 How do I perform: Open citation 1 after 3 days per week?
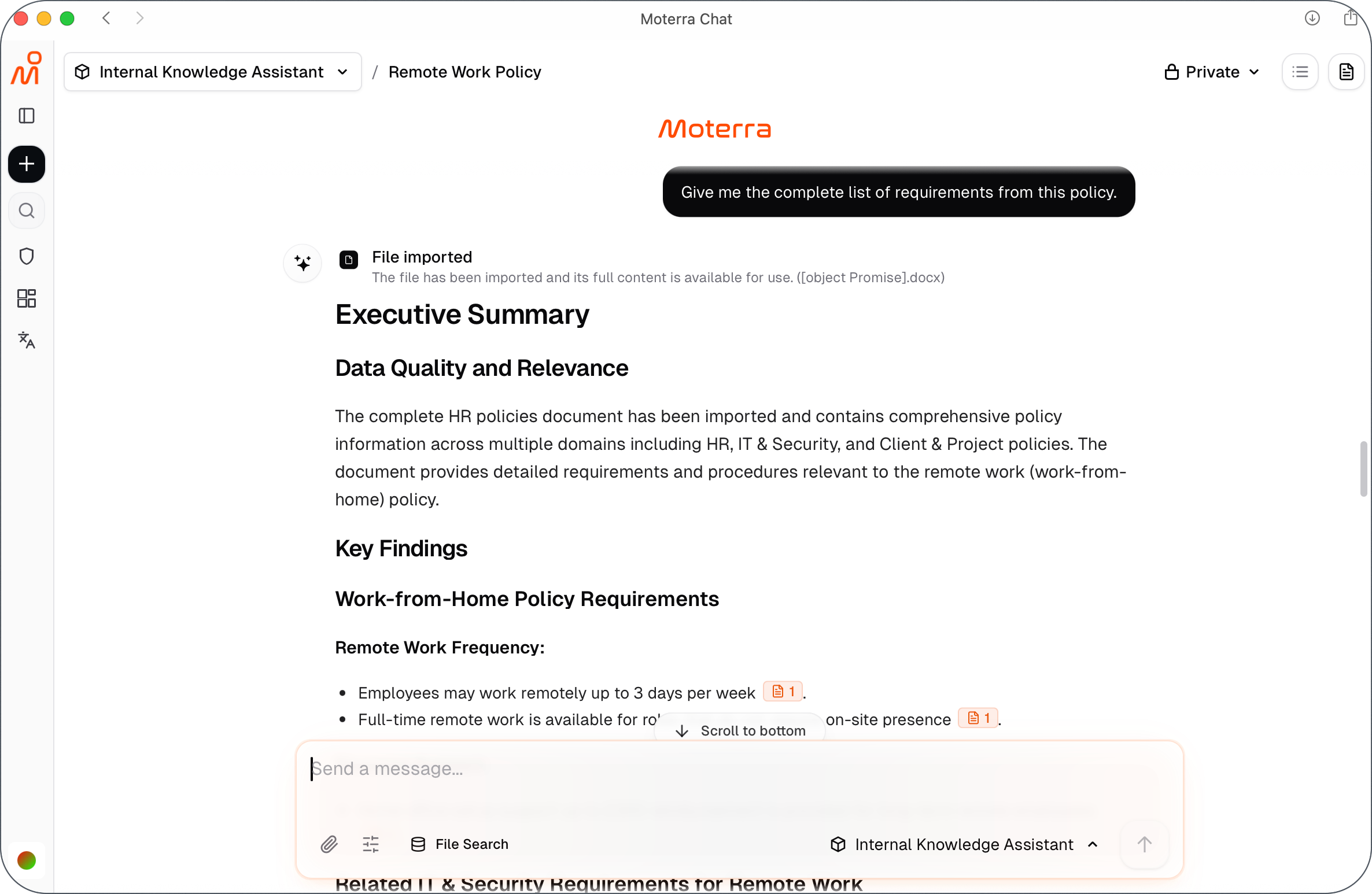pos(783,692)
